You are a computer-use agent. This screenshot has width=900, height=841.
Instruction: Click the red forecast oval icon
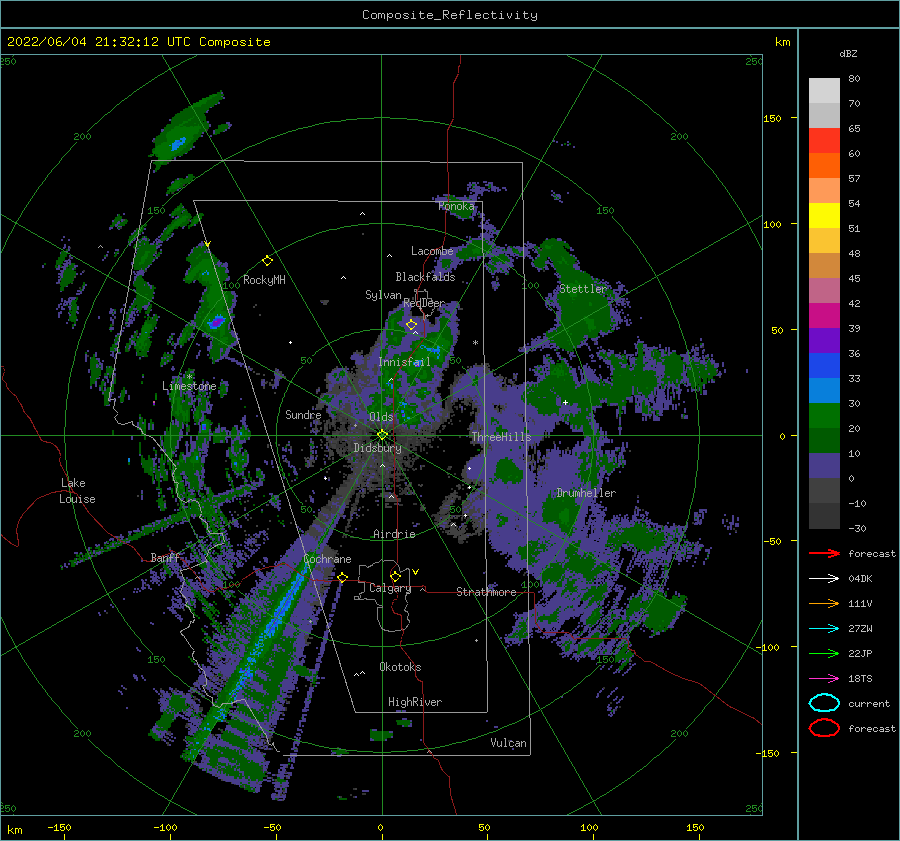(x=824, y=728)
